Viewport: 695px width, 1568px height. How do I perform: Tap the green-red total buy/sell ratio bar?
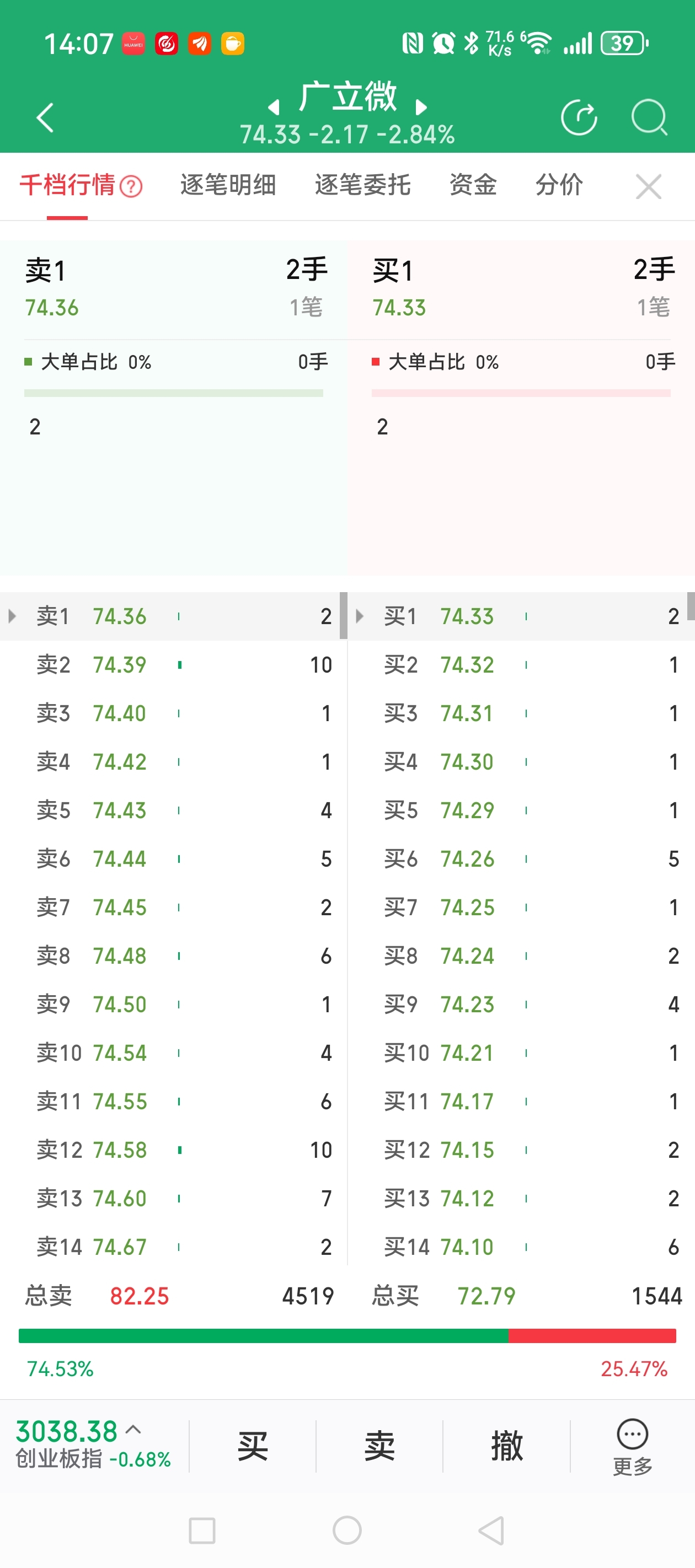(x=347, y=1335)
